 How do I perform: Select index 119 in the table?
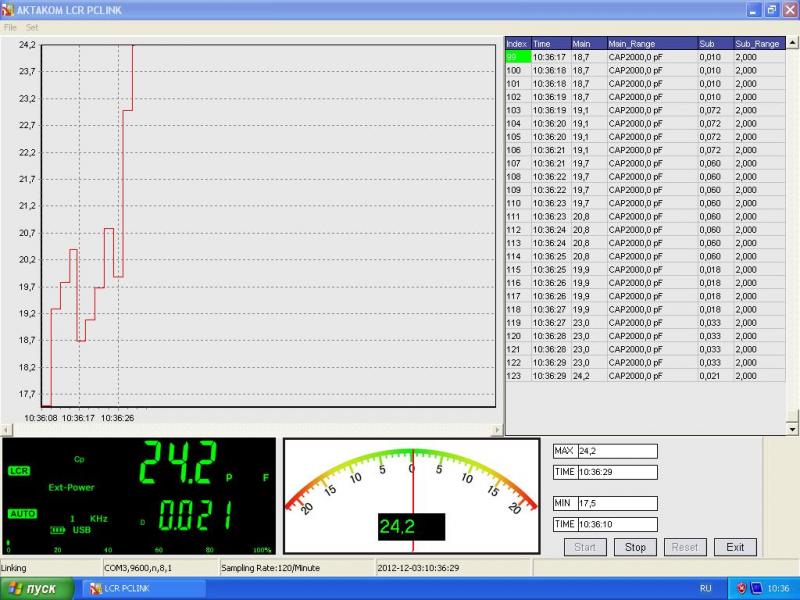[x=518, y=322]
